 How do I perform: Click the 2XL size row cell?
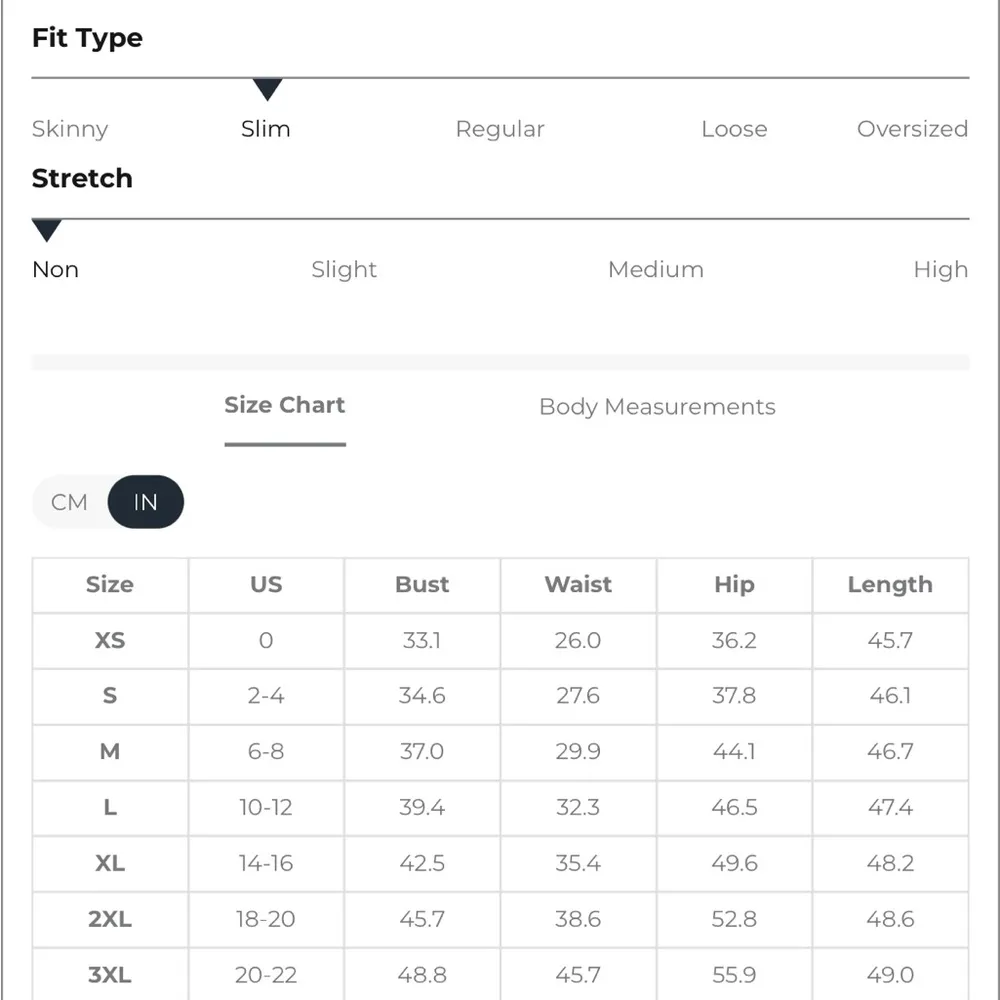[x=110, y=919]
